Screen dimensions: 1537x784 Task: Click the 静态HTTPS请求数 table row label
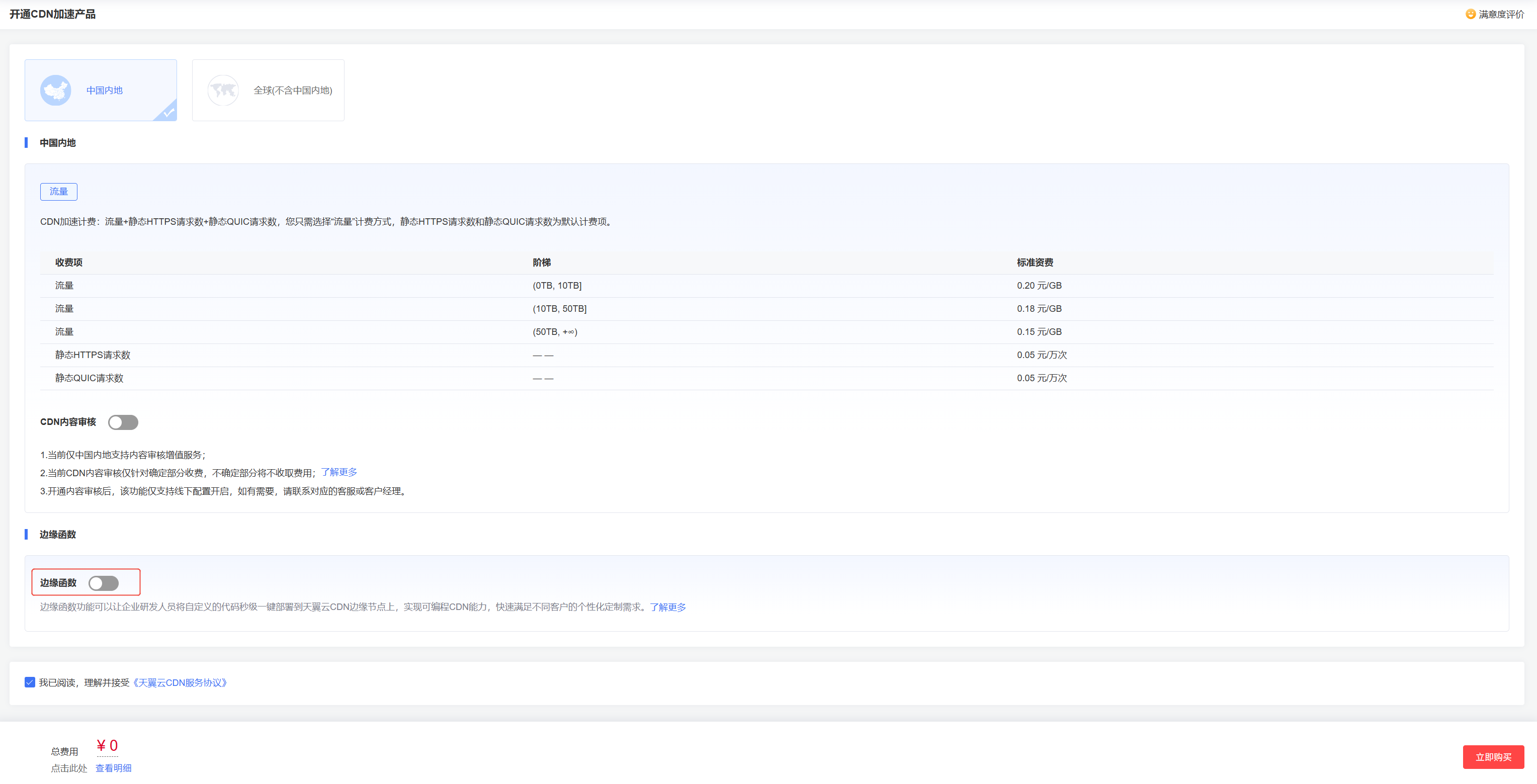93,355
